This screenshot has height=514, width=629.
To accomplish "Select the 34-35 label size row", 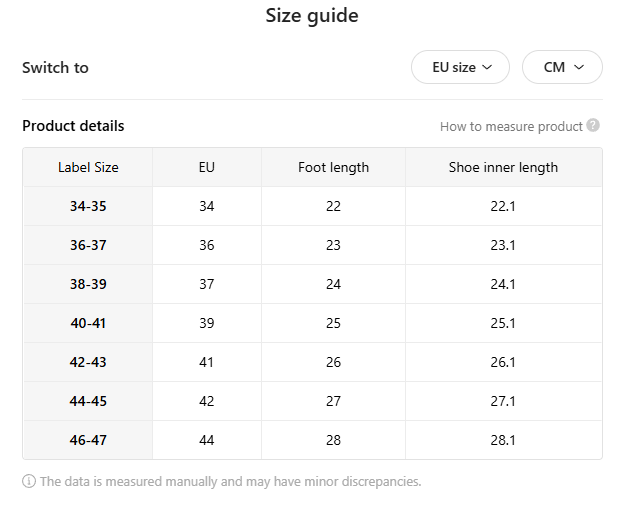I will tap(312, 206).
